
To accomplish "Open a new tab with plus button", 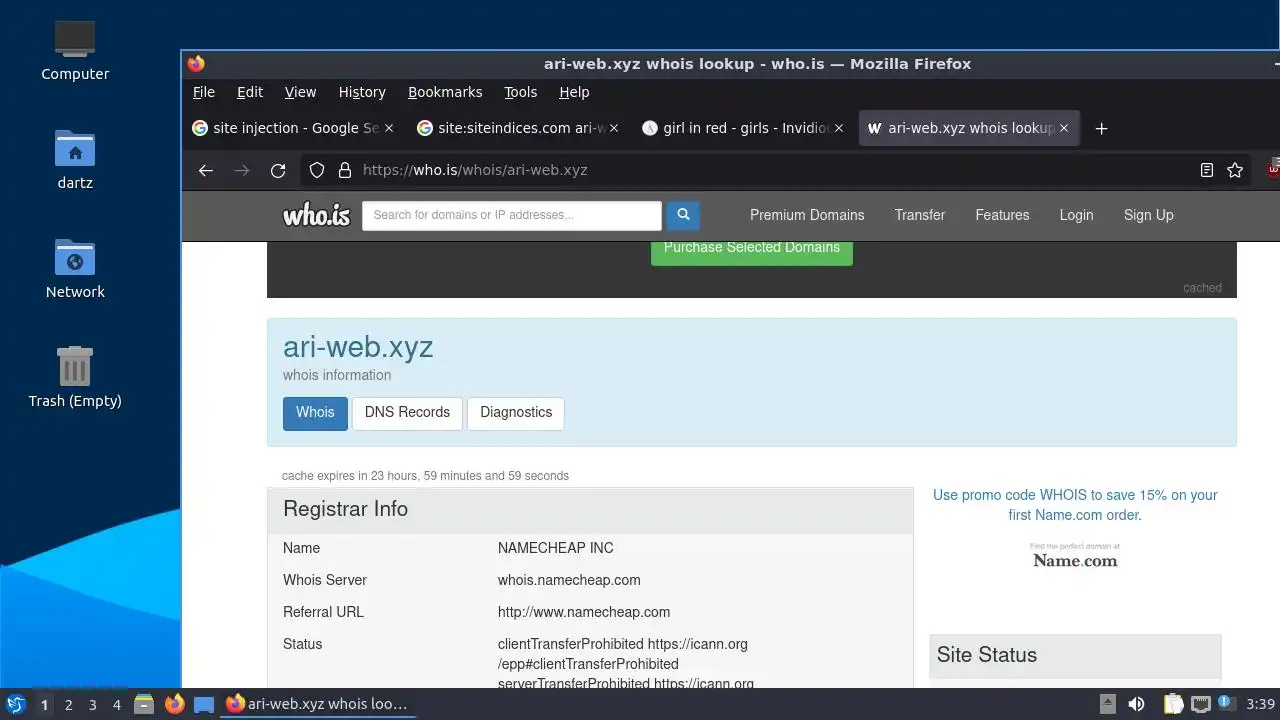I will (1101, 128).
